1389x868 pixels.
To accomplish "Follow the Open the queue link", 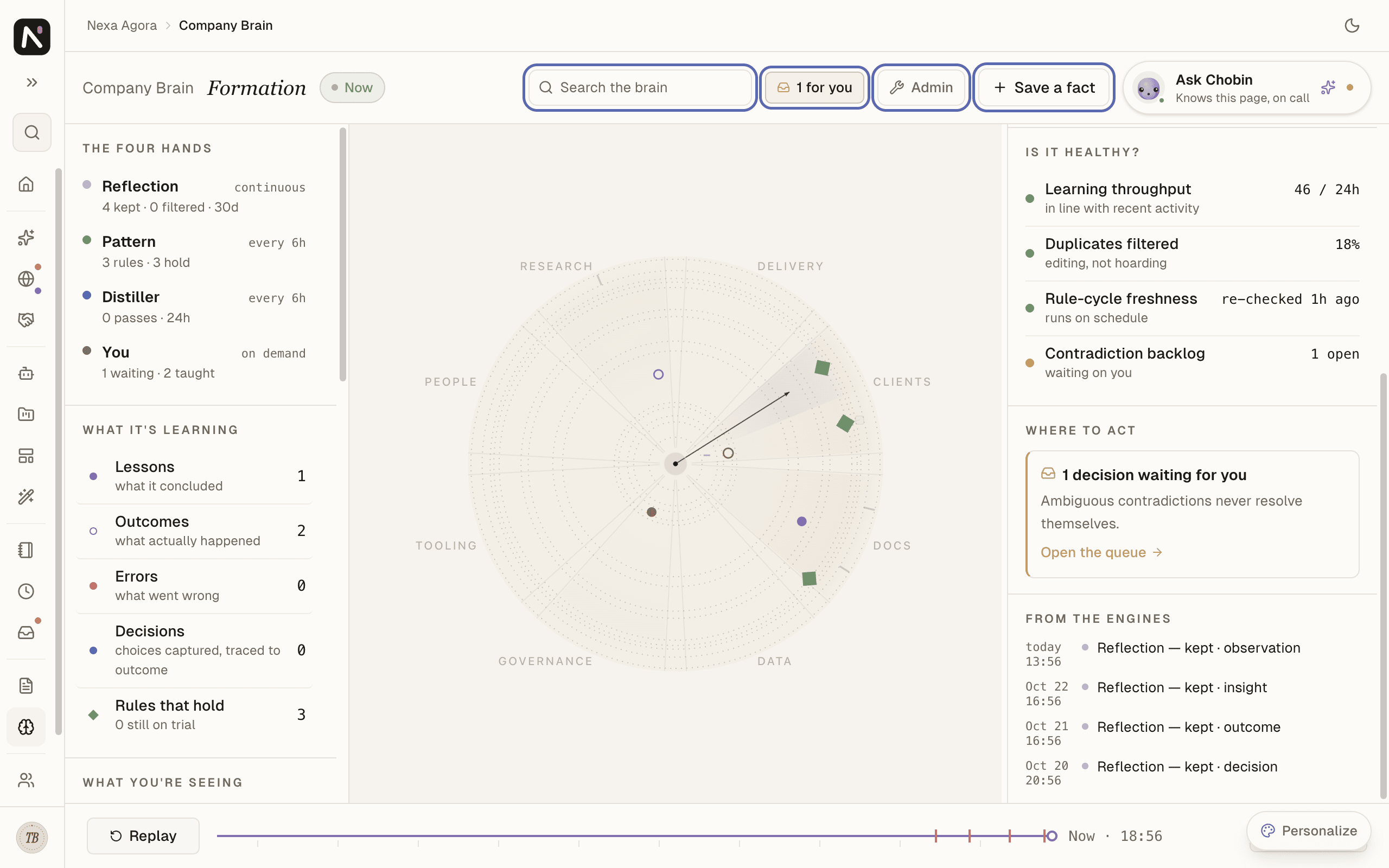I will click(1101, 552).
